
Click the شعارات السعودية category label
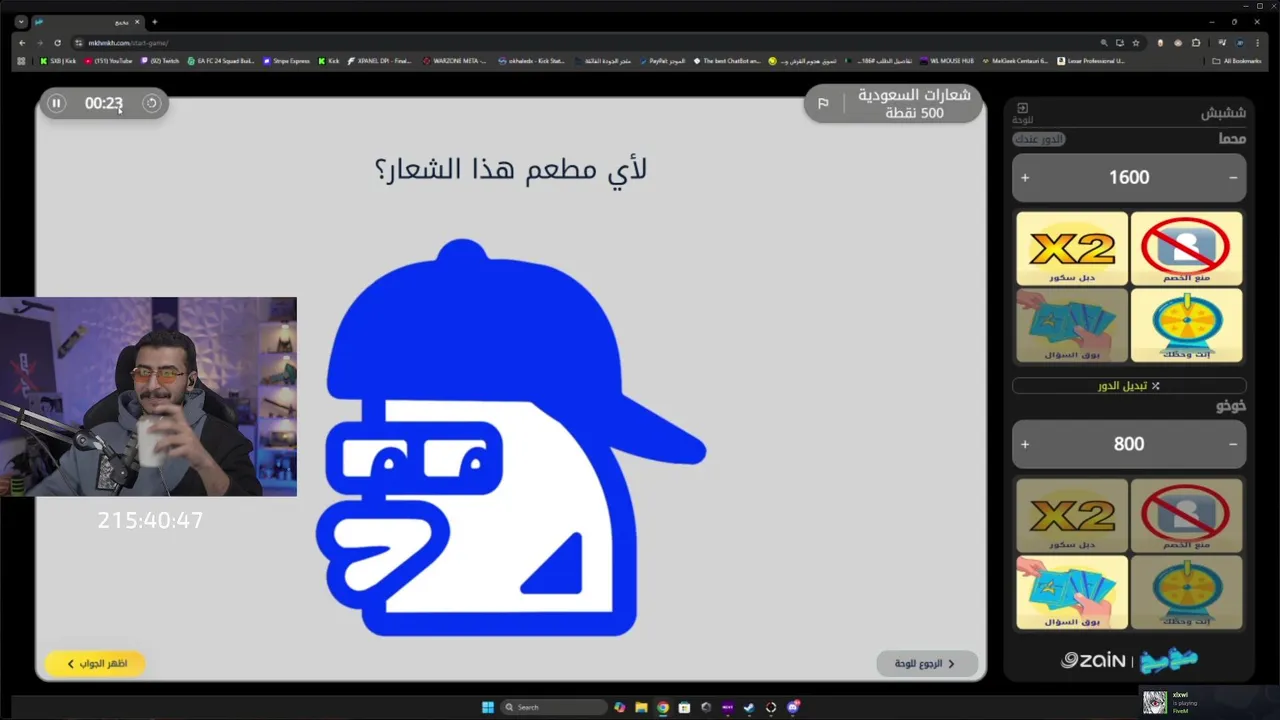coord(914,95)
